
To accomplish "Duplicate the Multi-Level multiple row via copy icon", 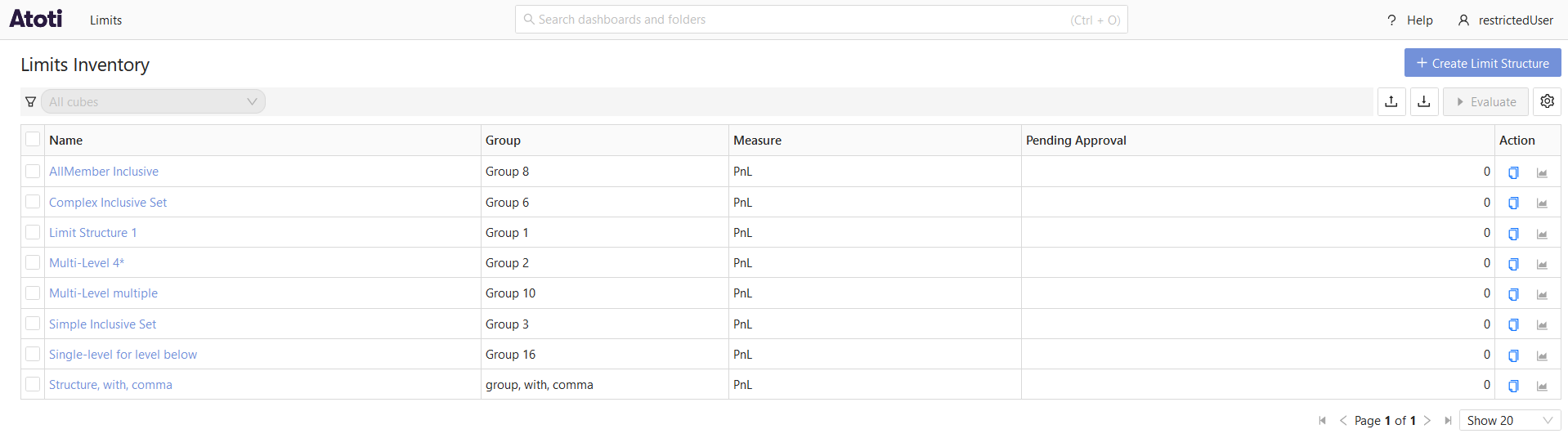I will 1513,294.
